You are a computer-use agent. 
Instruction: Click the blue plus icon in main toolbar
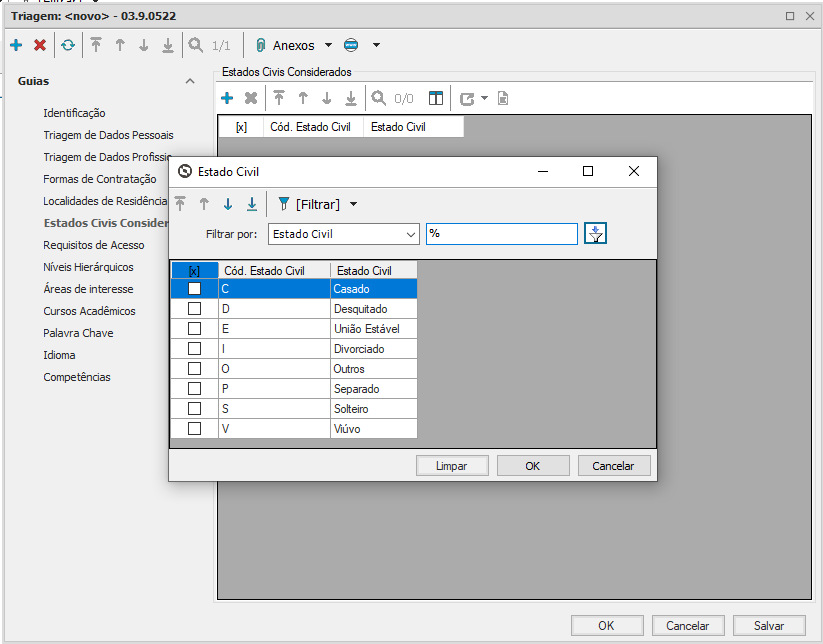pos(16,45)
